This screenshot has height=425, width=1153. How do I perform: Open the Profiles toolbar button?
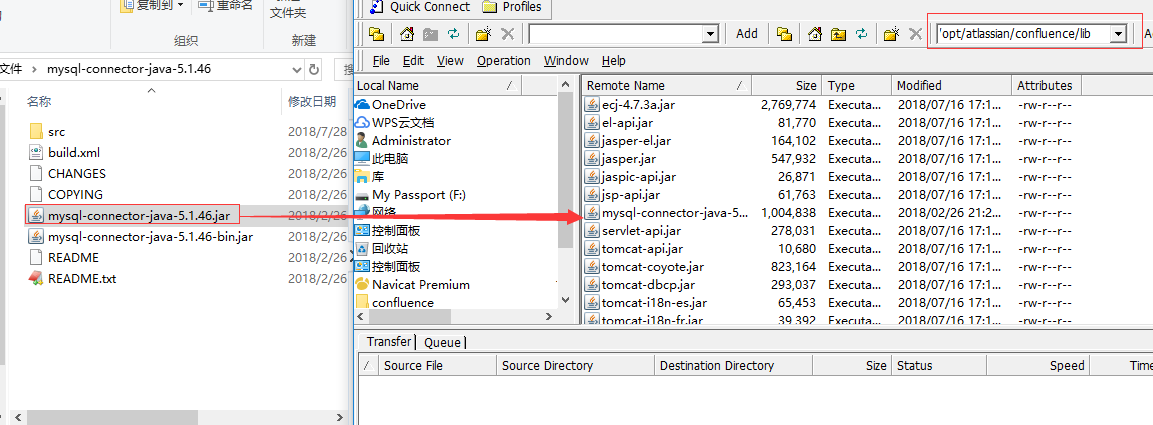click(512, 7)
